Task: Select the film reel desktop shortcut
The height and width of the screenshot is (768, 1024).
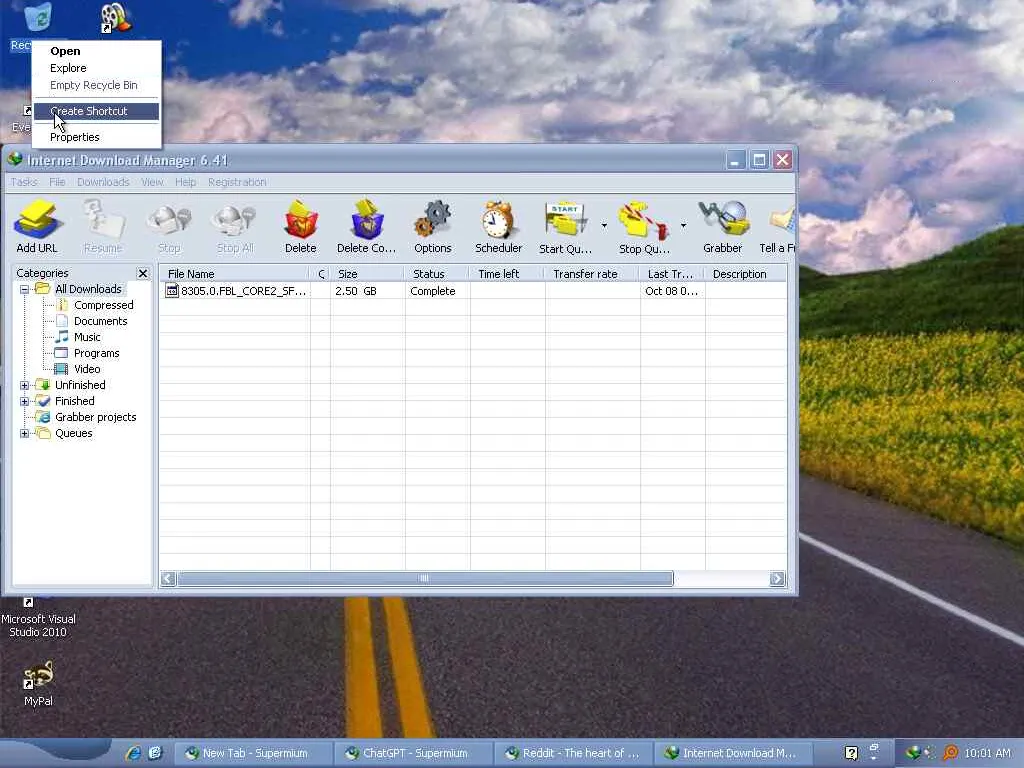Action: click(116, 18)
